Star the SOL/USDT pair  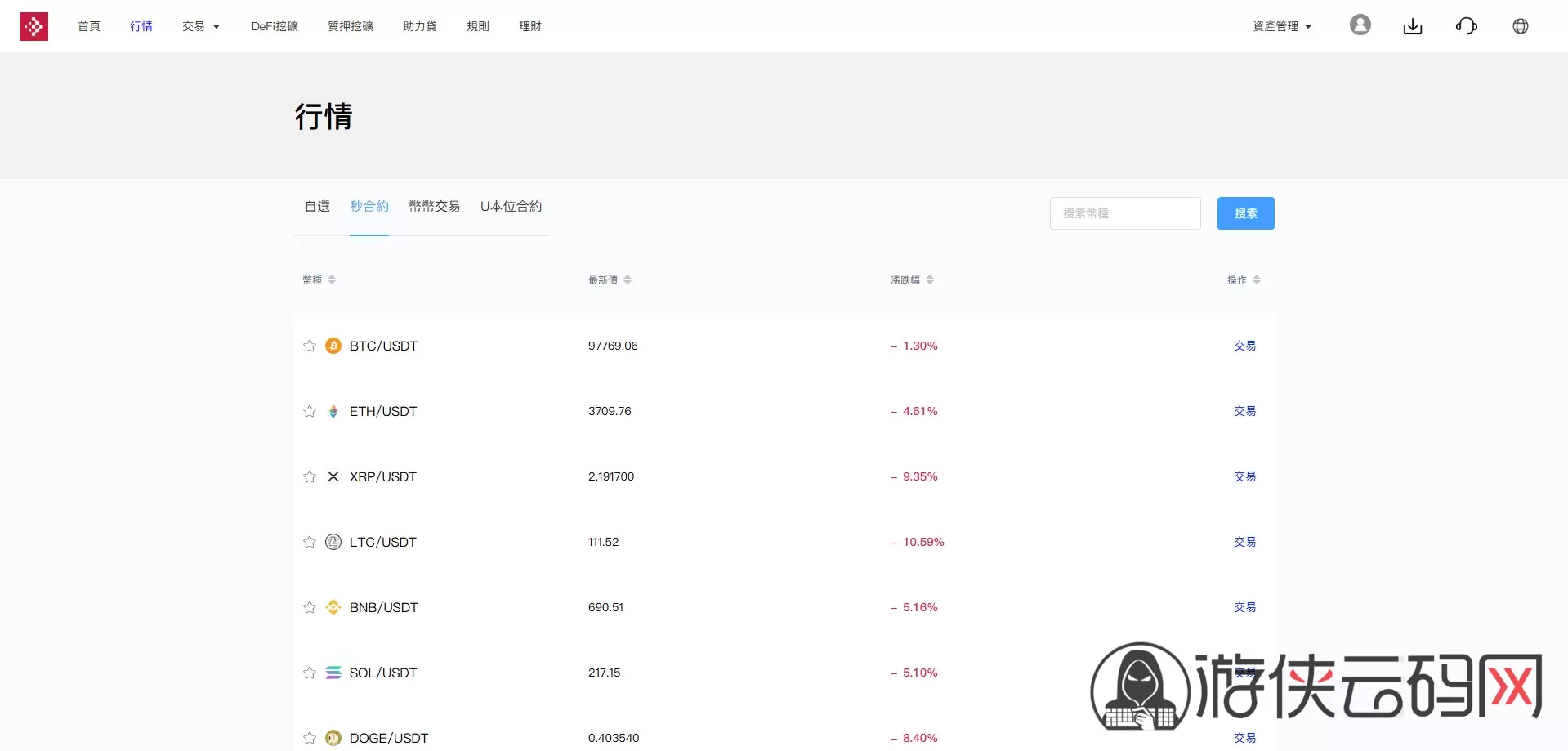click(309, 673)
